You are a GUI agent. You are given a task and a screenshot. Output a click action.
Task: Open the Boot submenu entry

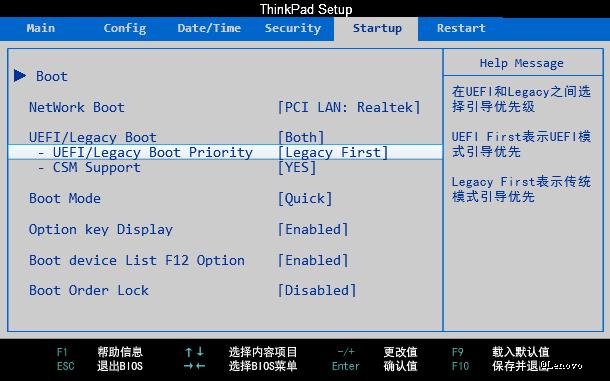tap(52, 76)
